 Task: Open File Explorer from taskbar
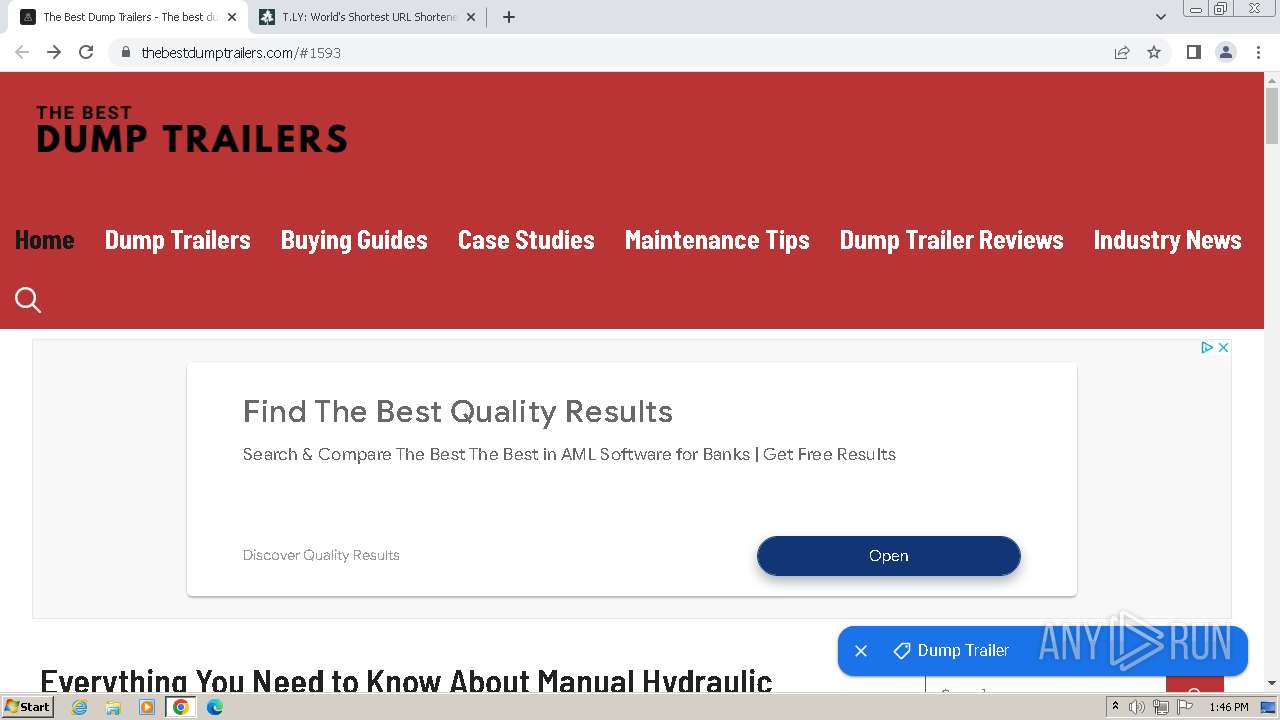(113, 707)
